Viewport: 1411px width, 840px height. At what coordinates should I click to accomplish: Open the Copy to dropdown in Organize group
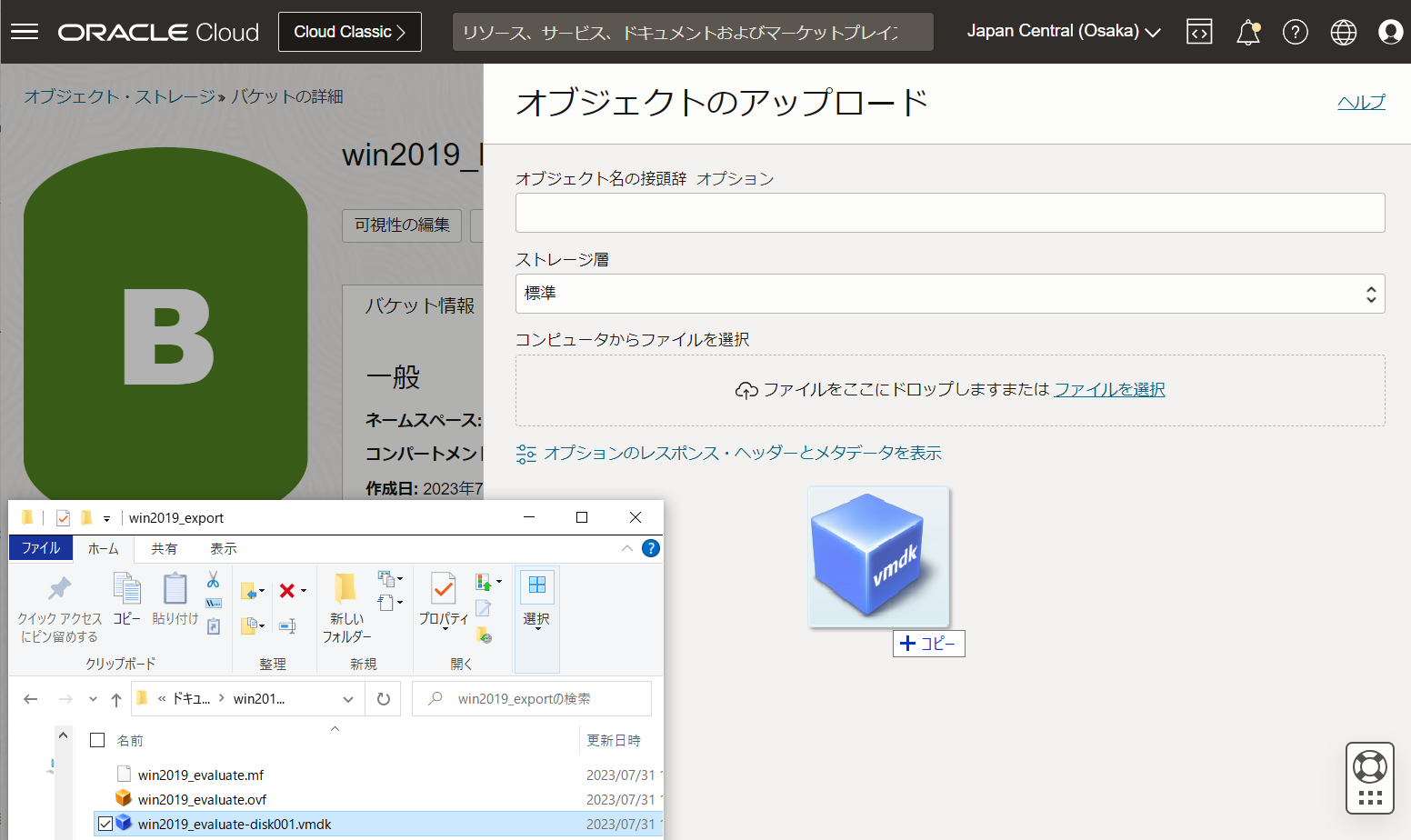[x=253, y=625]
